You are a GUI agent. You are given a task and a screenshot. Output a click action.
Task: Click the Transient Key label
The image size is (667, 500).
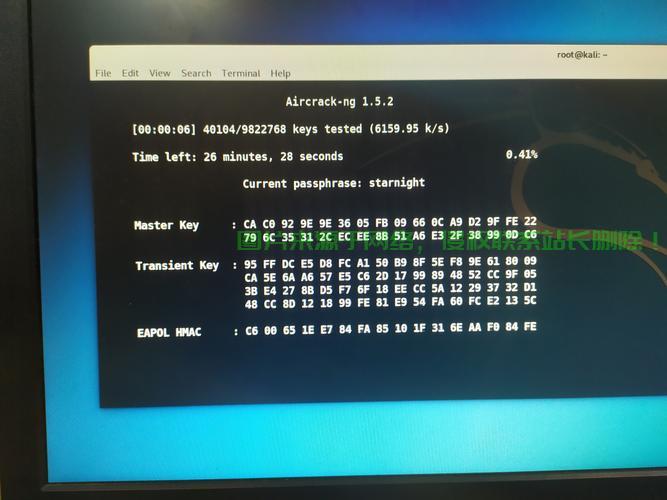coord(177,266)
